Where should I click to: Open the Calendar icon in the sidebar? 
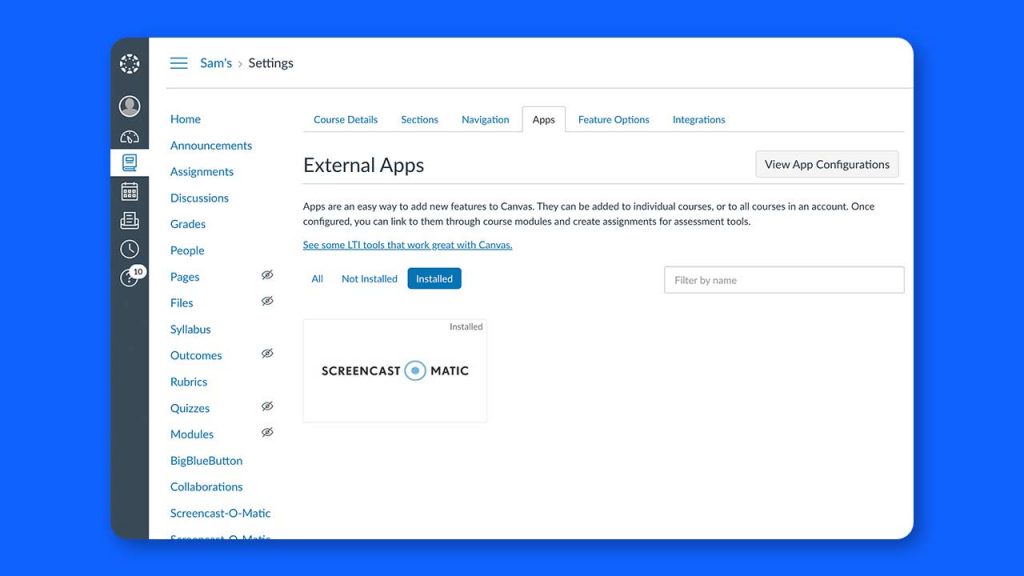(129, 190)
